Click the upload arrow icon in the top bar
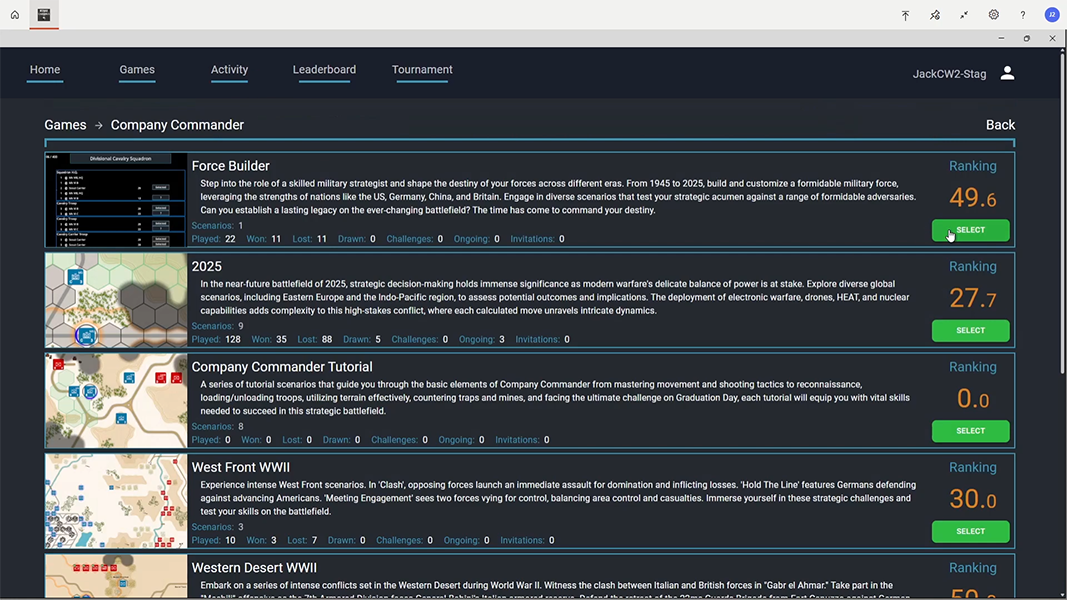 [905, 15]
